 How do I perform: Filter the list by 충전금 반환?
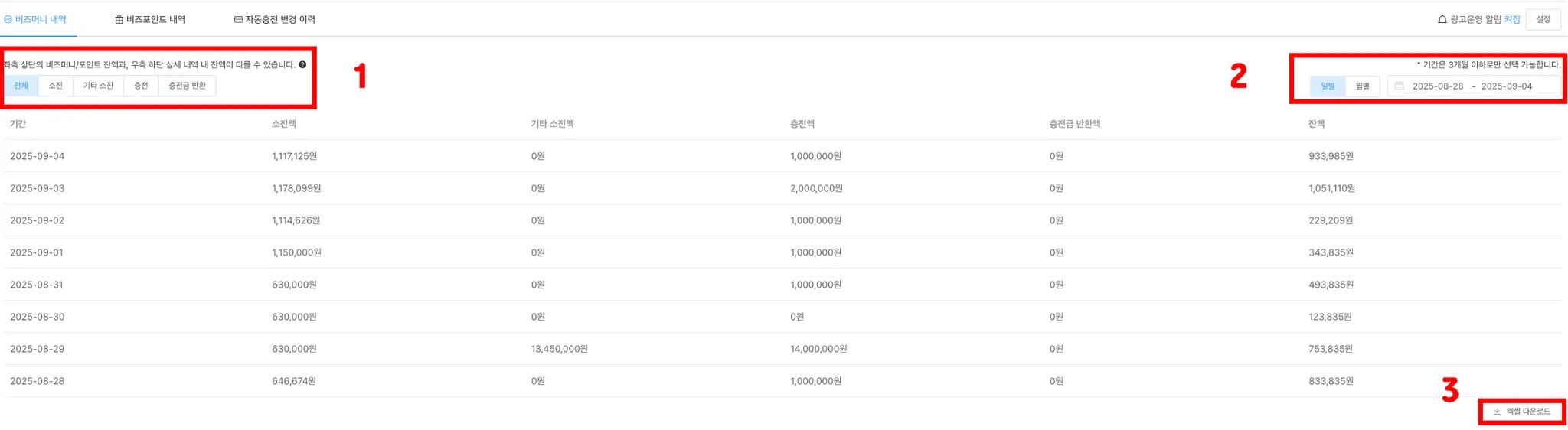coord(187,86)
